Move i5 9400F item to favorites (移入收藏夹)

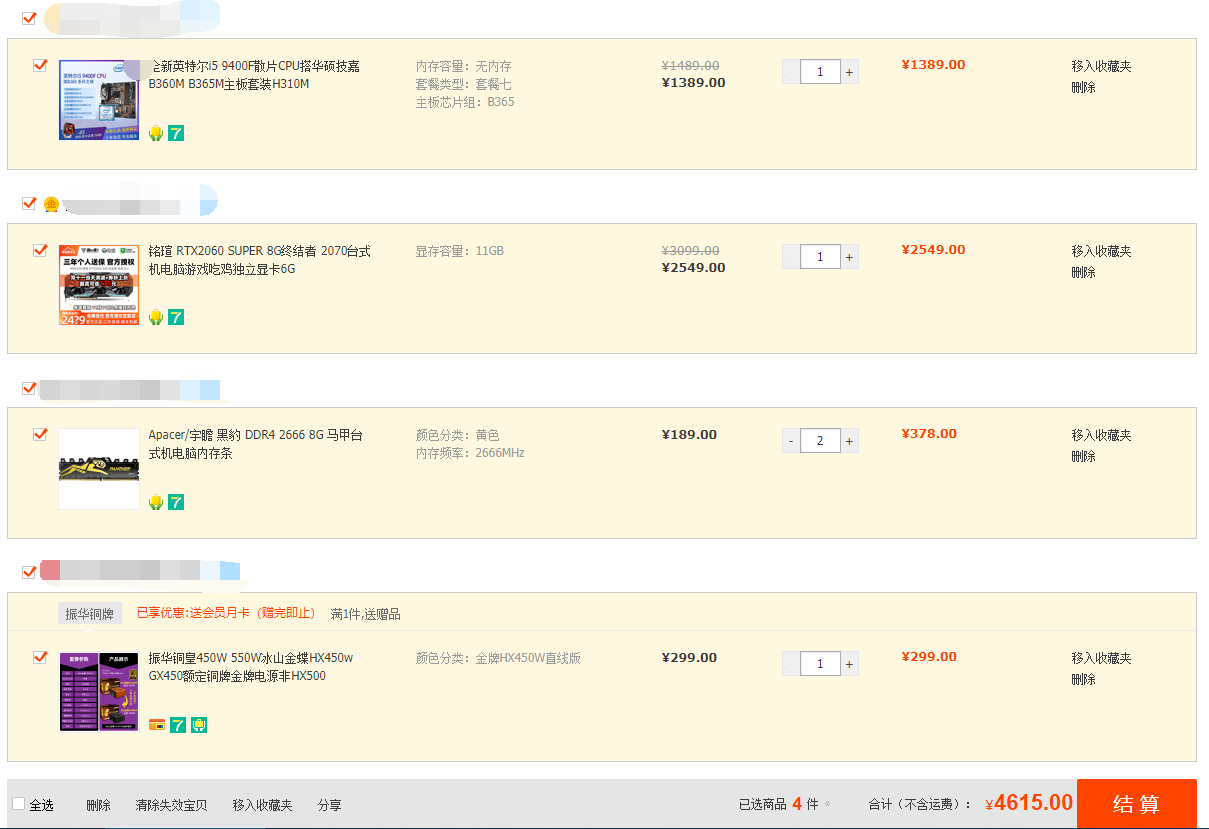[x=1101, y=66]
